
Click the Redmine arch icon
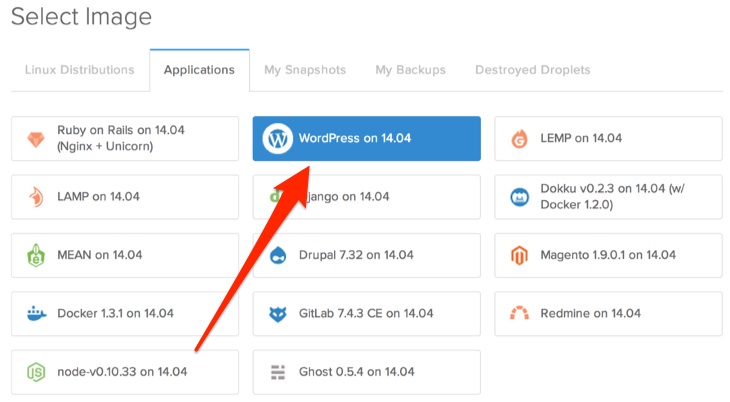point(520,313)
